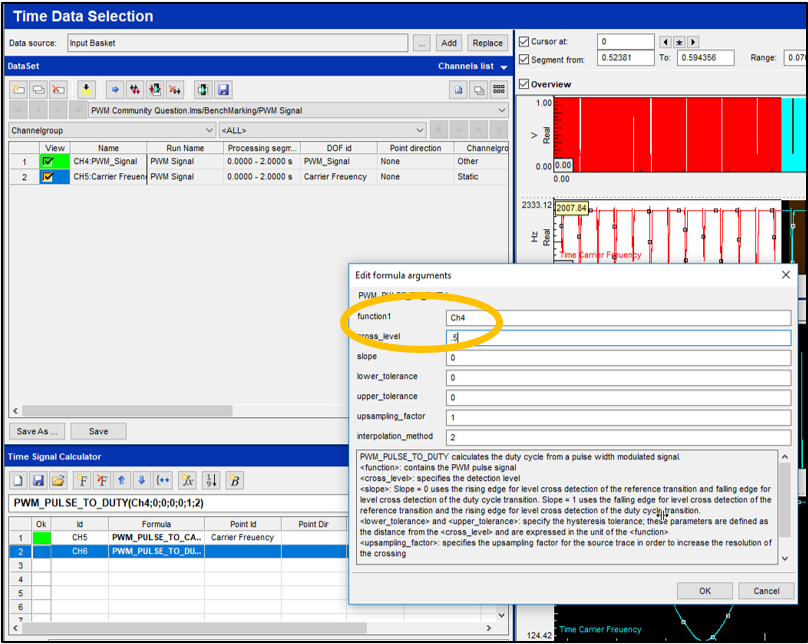This screenshot has height=644, width=808.
Task: Click the function1 input field containing Ch4
Action: [x=618, y=318]
